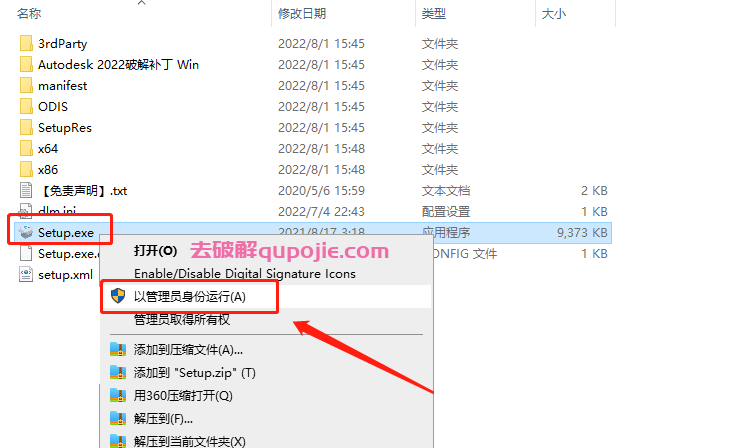The image size is (738, 448).
Task: Click the 360 zip icon beside 解压到(F)
Action: click(118, 418)
